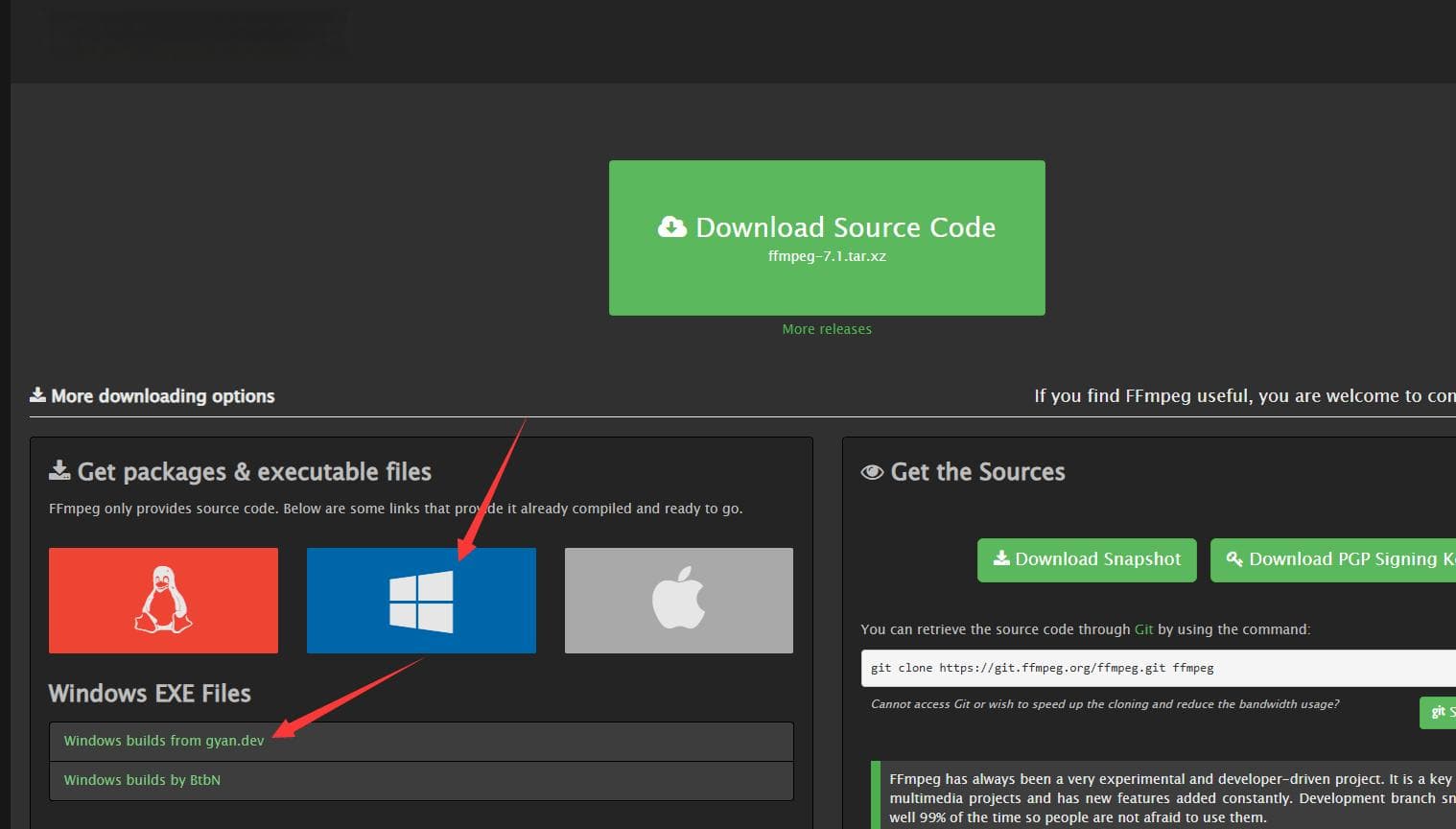Click the Download PGP Signing Key button
The image size is (1456, 829).
tap(1333, 559)
